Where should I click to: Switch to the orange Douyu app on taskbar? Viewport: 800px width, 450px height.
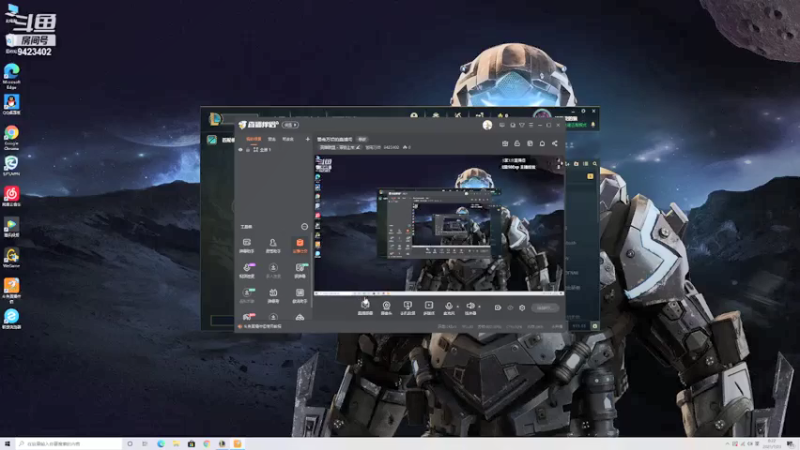(x=237, y=444)
